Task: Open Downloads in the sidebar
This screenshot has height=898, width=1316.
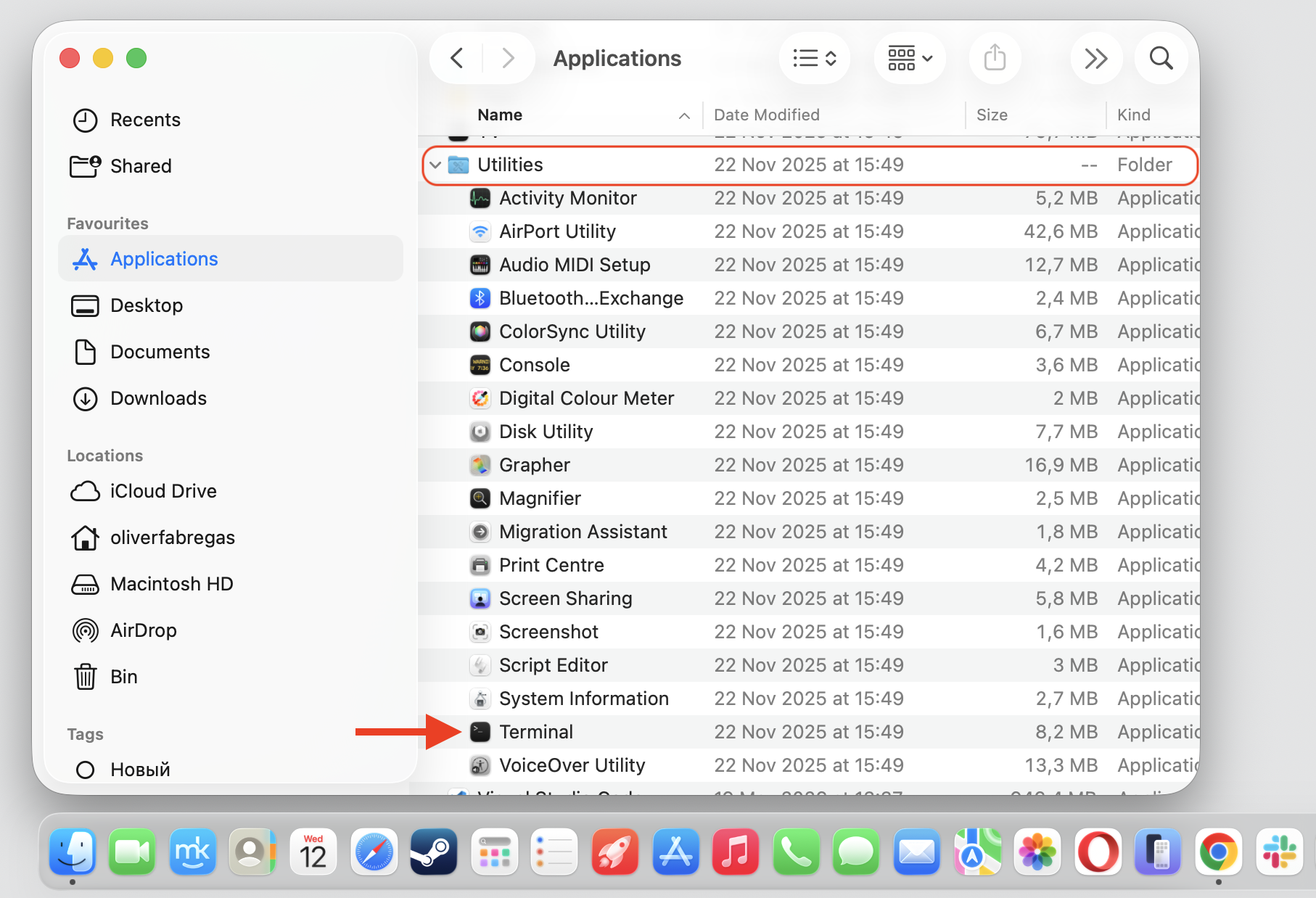Action: 230,398
